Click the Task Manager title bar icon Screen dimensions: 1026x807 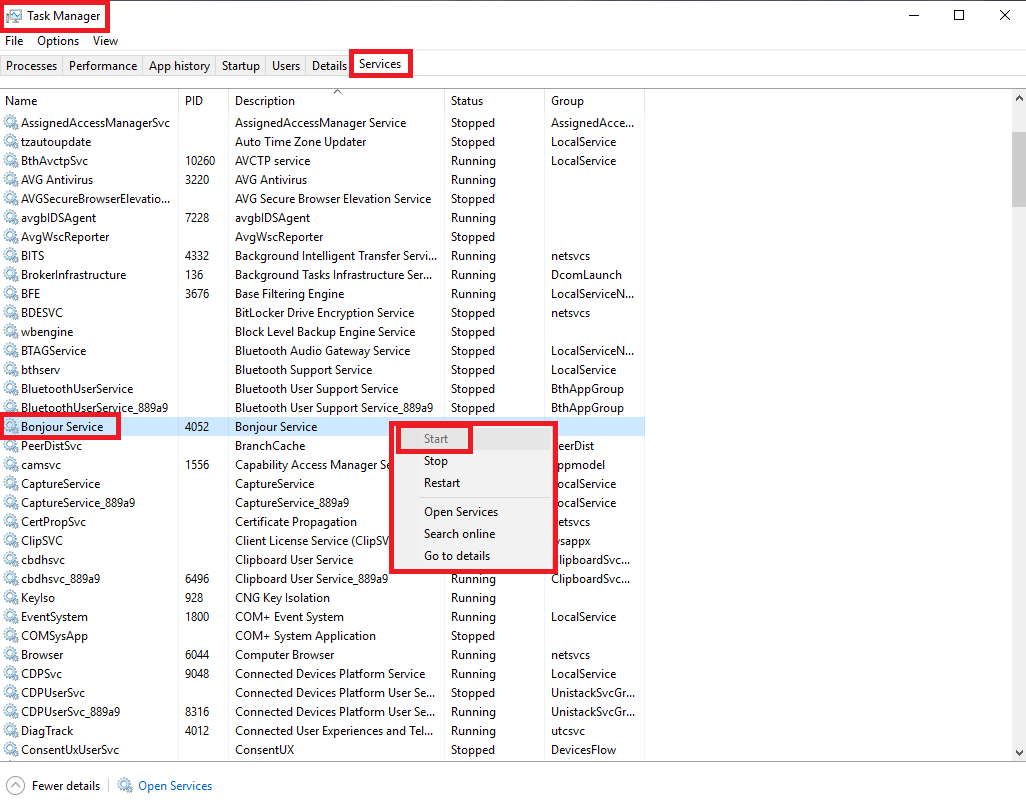(x=13, y=16)
